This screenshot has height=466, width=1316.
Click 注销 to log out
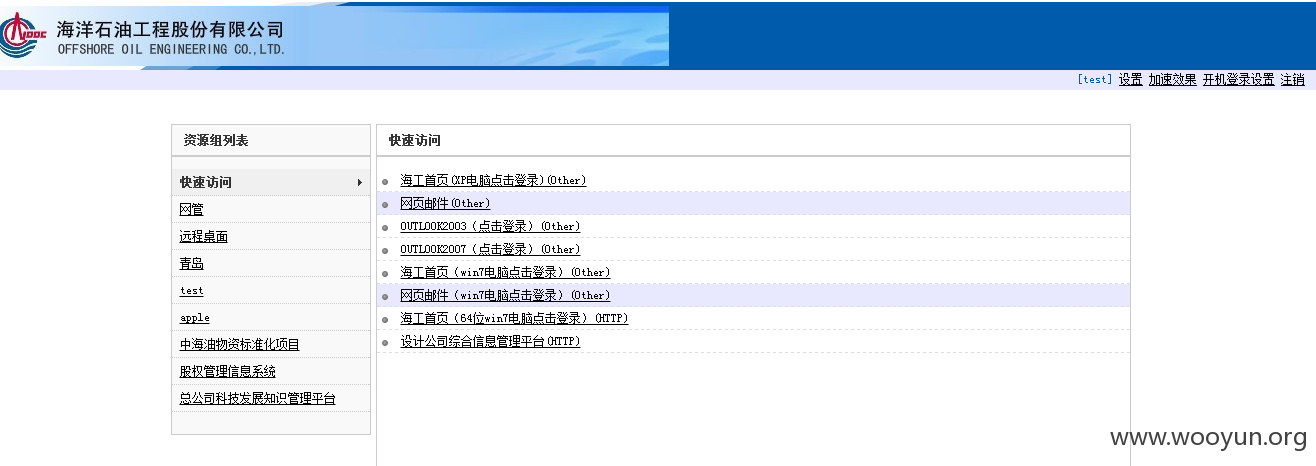coord(1292,80)
